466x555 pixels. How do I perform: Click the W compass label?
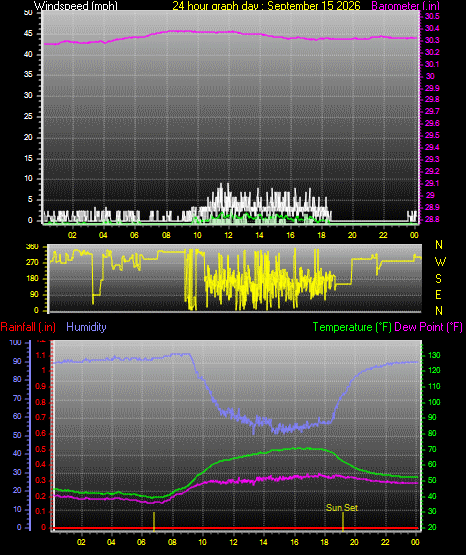click(x=440, y=262)
